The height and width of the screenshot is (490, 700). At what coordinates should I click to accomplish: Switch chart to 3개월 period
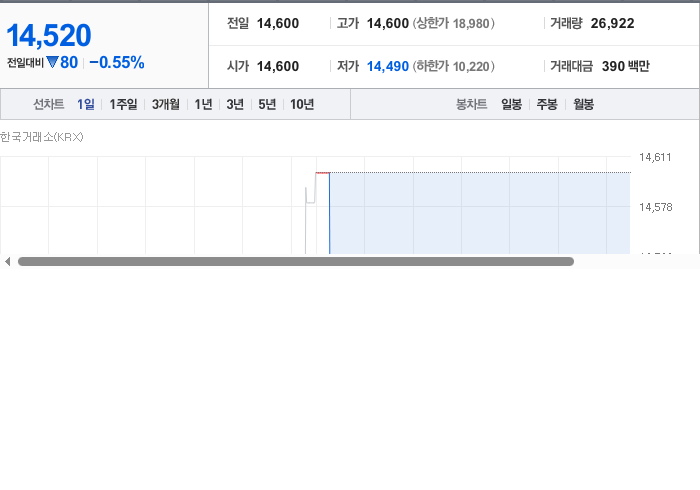166,104
